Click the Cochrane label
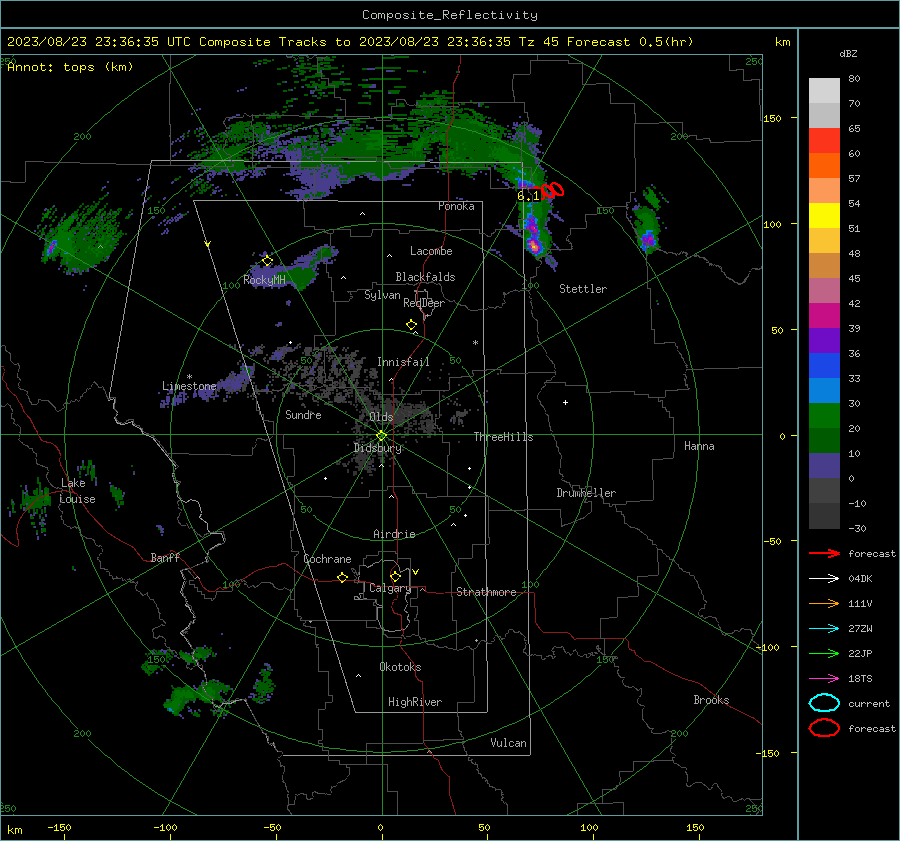This screenshot has height=841, width=900. 327,559
